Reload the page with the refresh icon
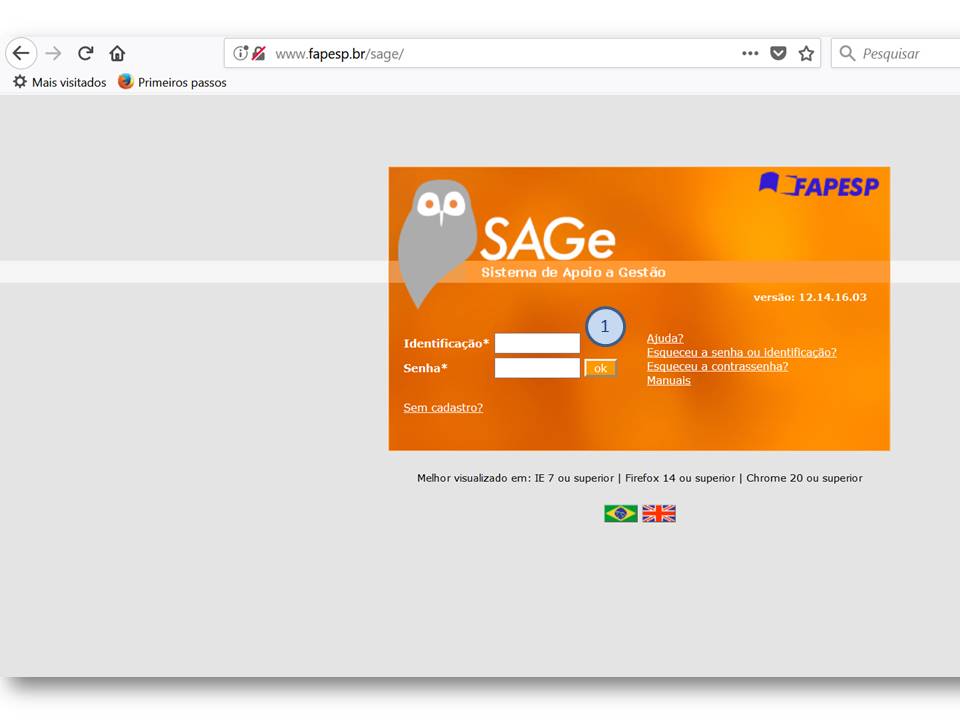Image resolution: width=960 pixels, height=720 pixels. (86, 53)
